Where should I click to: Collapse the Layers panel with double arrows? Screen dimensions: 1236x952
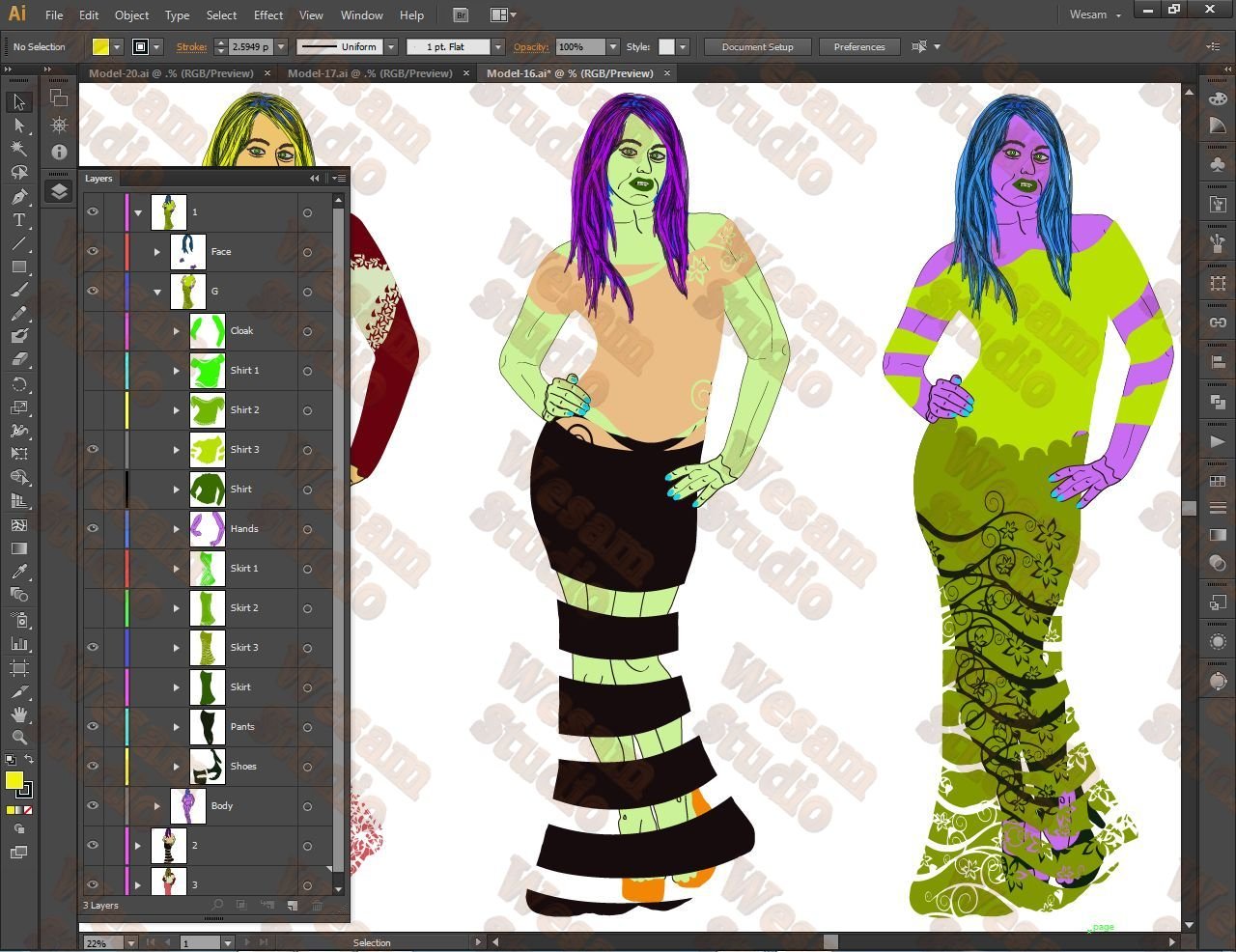point(314,179)
